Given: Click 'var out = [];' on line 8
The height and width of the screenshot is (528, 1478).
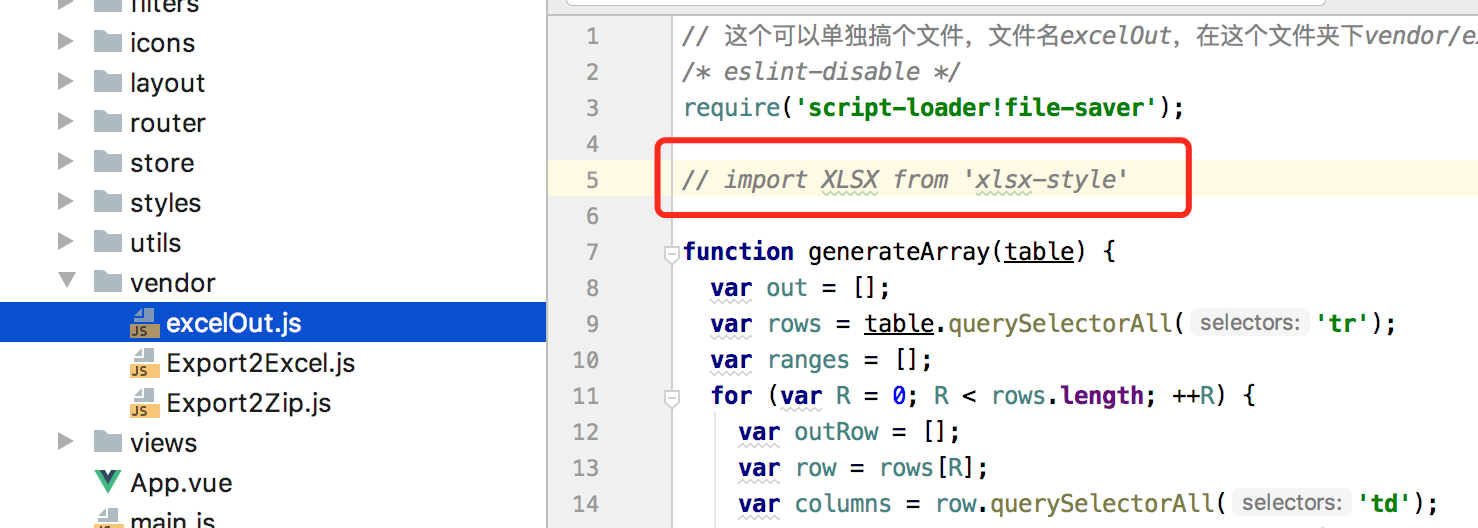Looking at the screenshot, I should (x=800, y=288).
